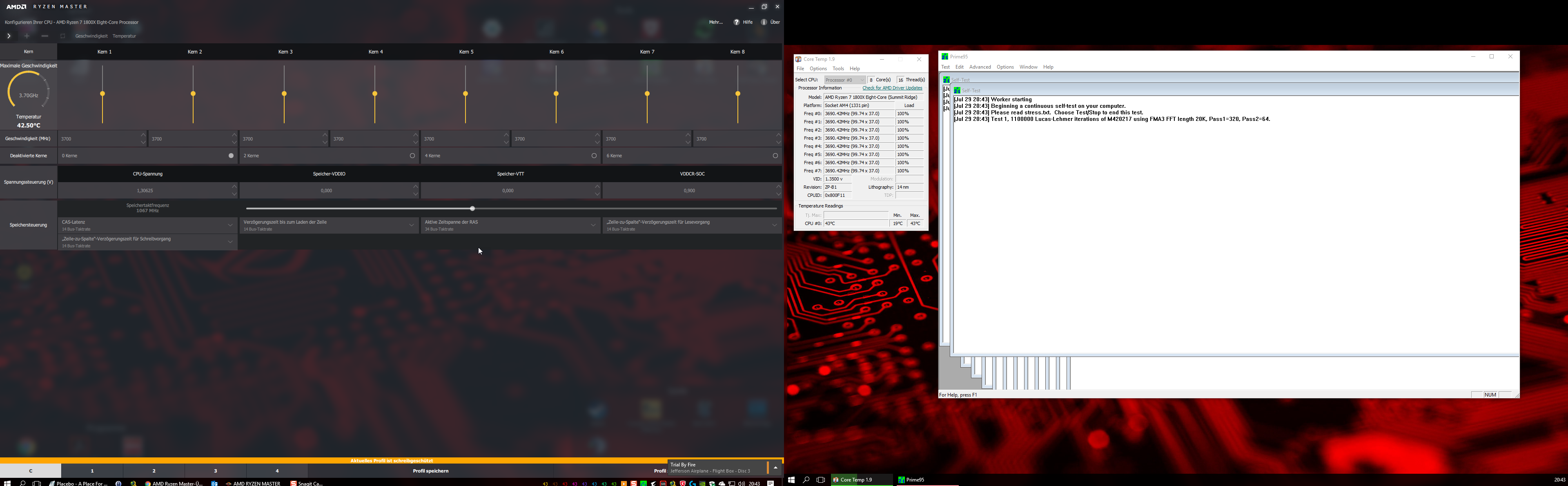Expand the media notification arrow by Trial By Fire

[x=775, y=468]
